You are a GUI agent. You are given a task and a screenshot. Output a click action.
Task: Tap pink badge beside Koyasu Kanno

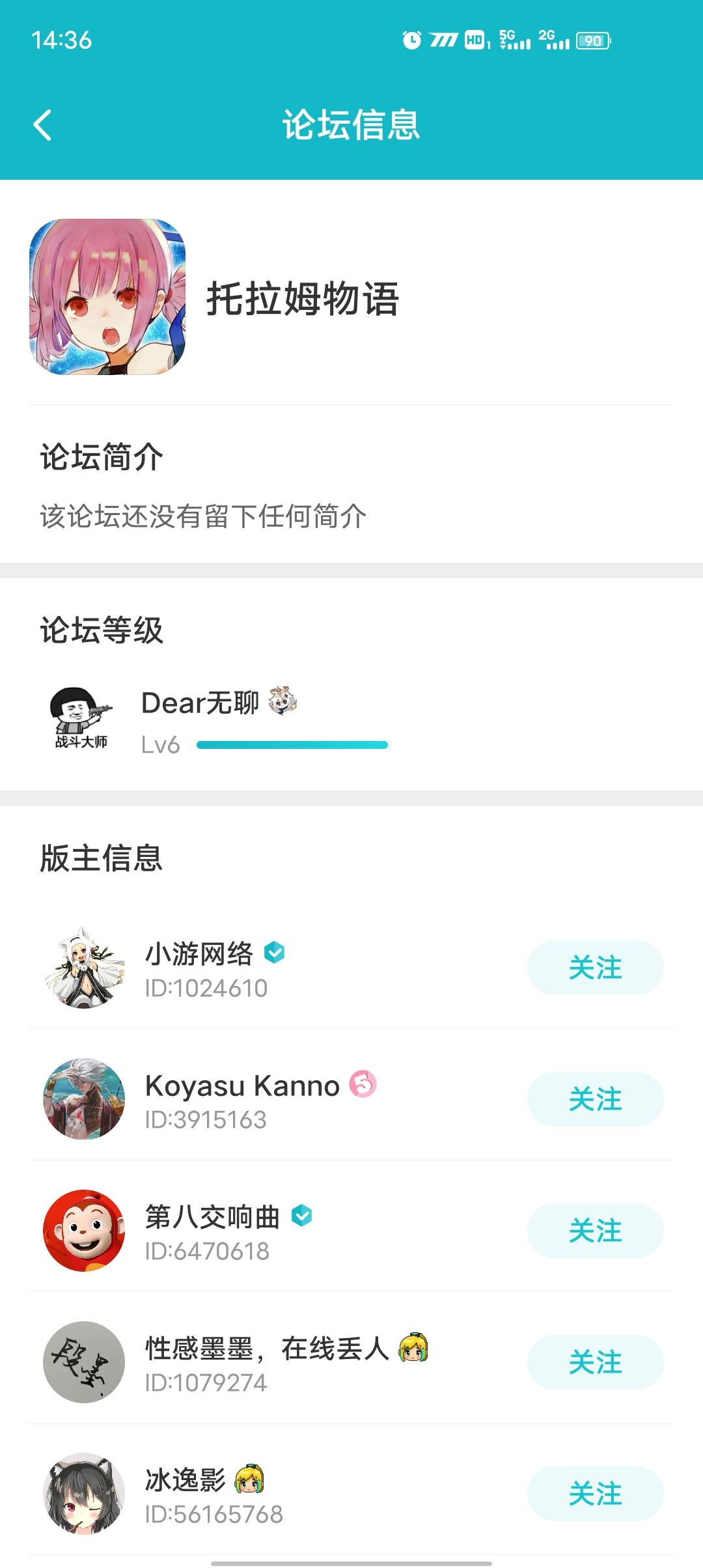tap(363, 1084)
